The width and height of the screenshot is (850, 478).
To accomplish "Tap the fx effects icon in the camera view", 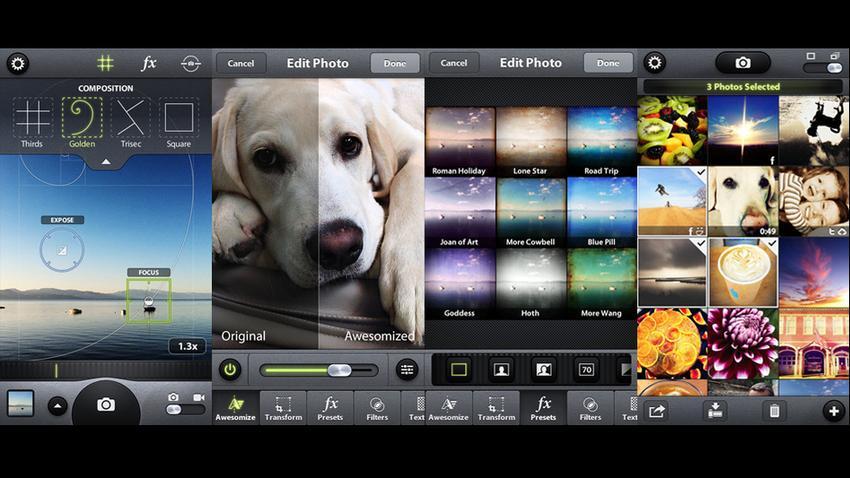I will [x=149, y=63].
